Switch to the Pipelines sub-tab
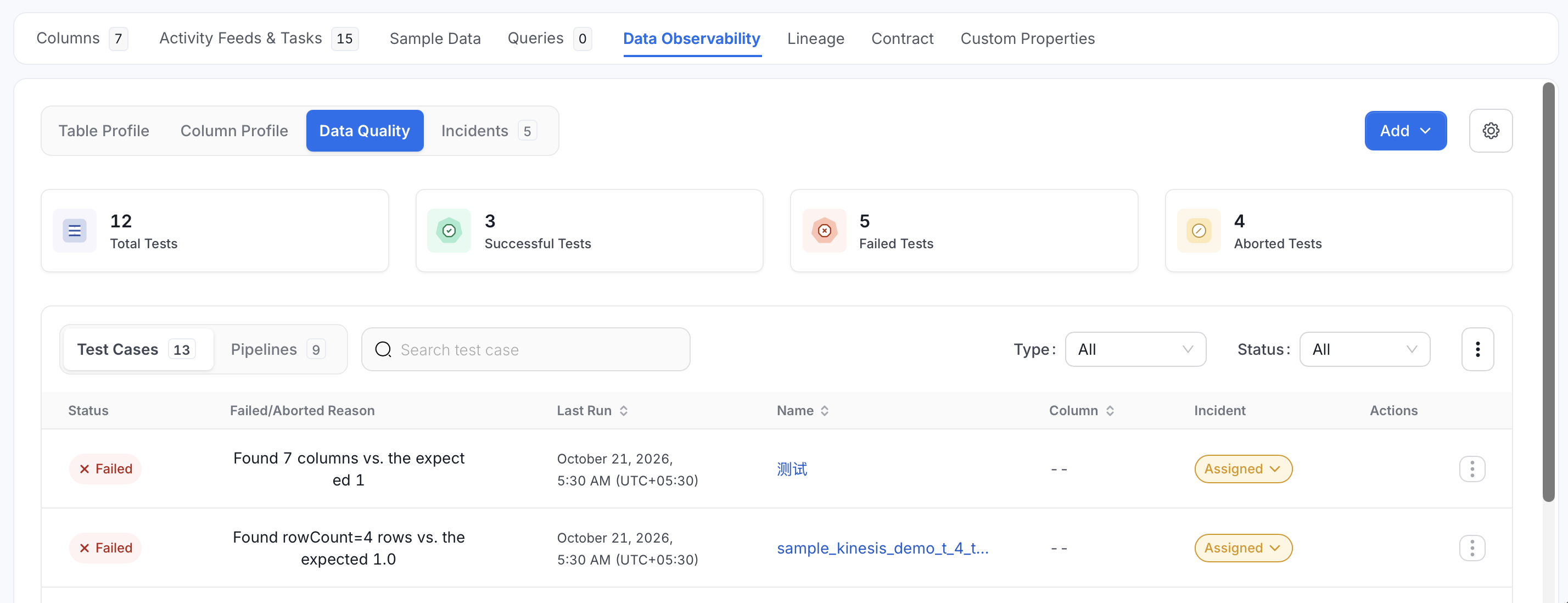The height and width of the screenshot is (603, 1568). pos(278,349)
